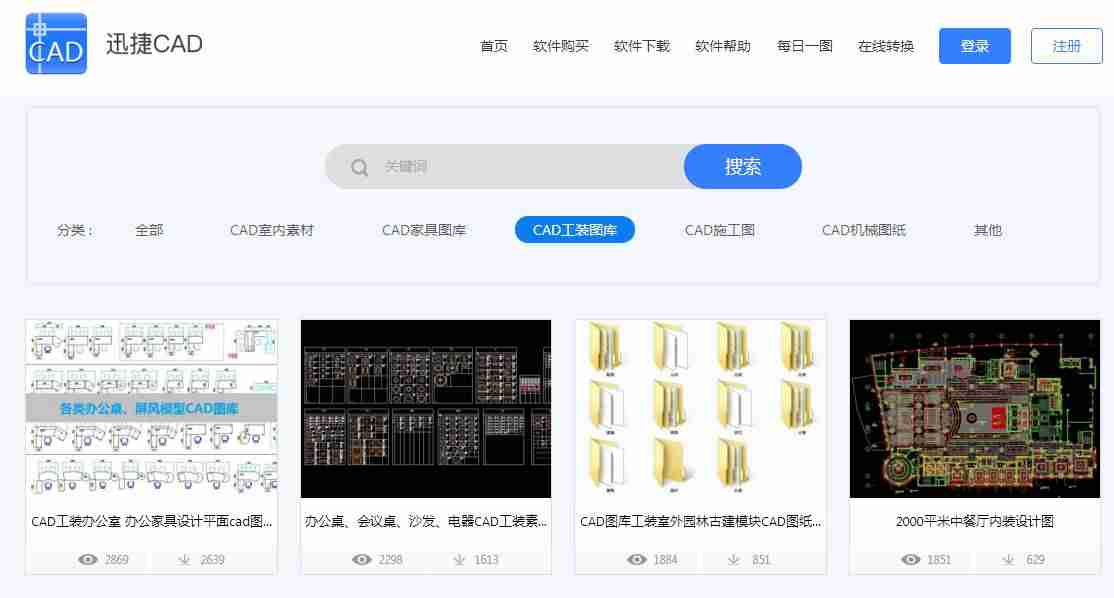The image size is (1114, 598).
Task: Open the CAD工装办公室 办公家具设计平面cad图 title link
Action: (x=151, y=521)
